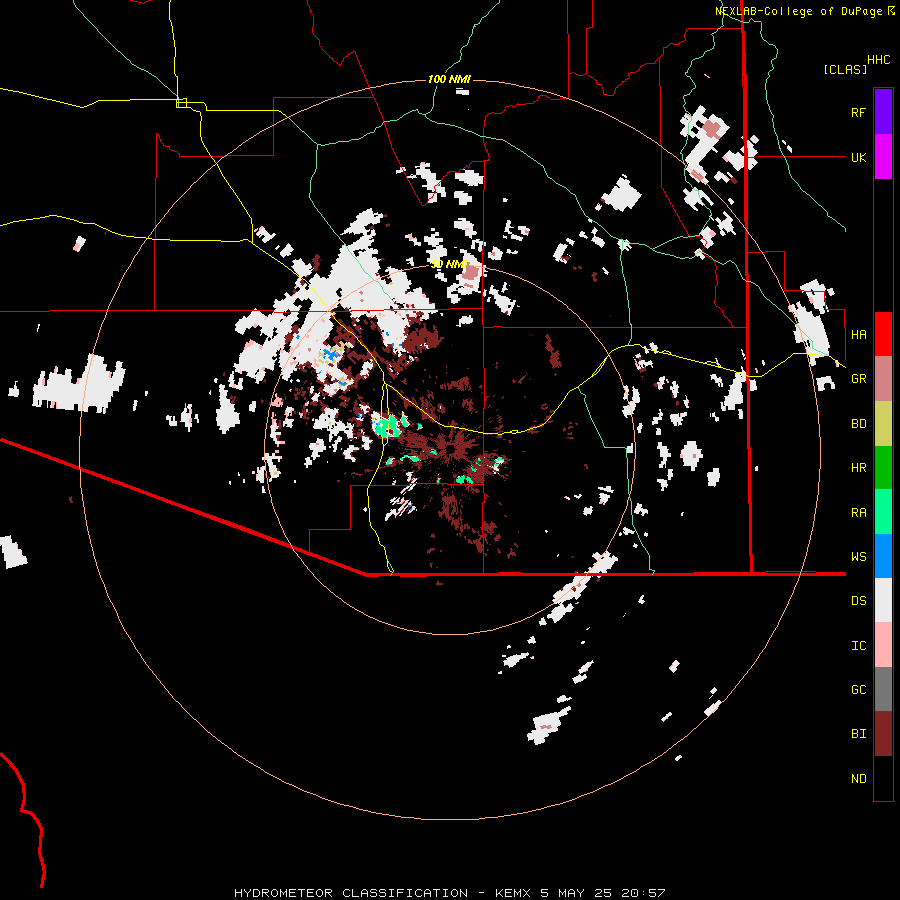The width and height of the screenshot is (900, 900).
Task: Click the RA light green swatch
Action: [883, 511]
